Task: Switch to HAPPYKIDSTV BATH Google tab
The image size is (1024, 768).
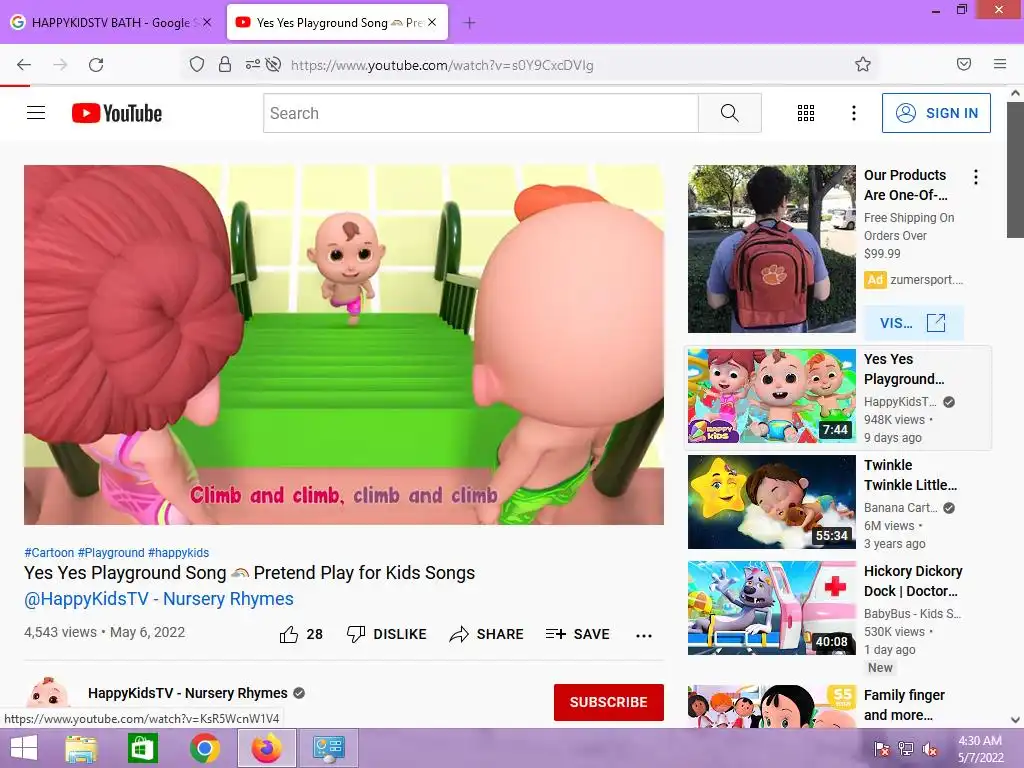Action: (111, 22)
